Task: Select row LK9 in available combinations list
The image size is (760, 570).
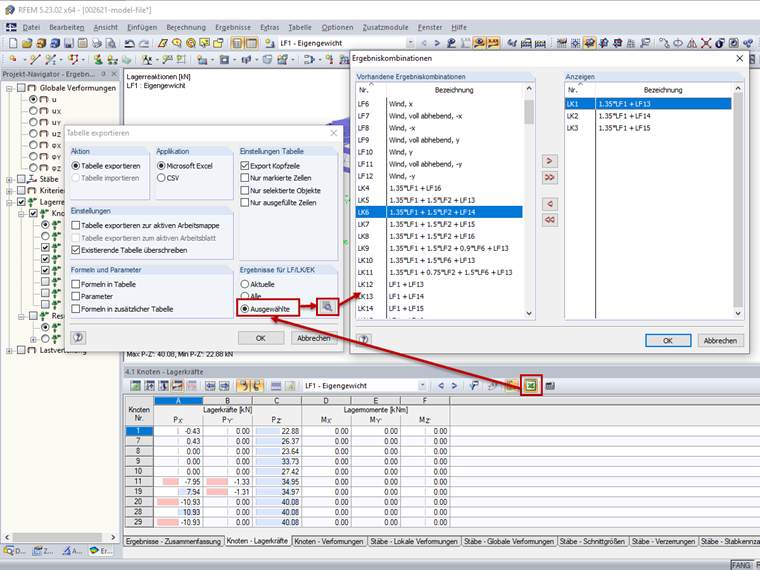Action: pos(439,248)
